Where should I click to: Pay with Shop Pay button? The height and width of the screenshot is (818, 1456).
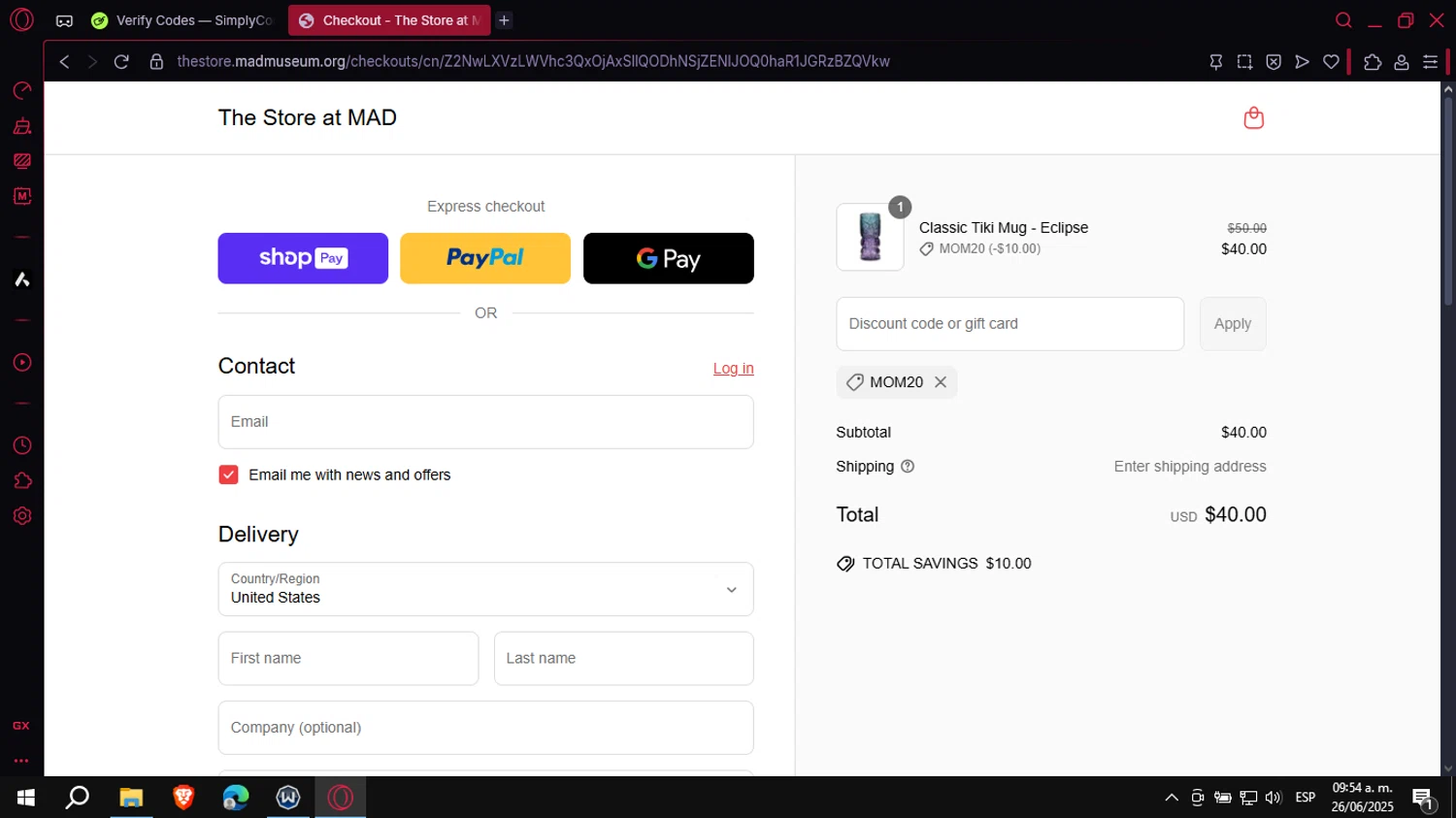pos(303,258)
